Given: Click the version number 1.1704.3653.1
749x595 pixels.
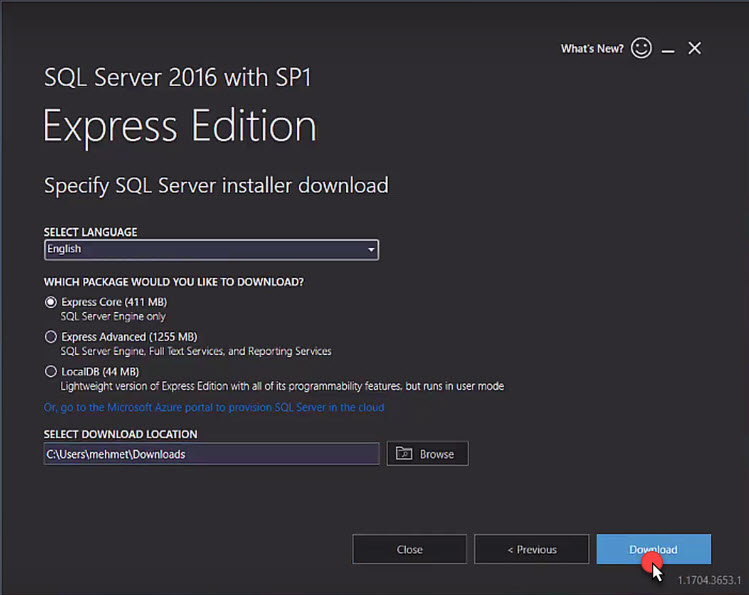Looking at the screenshot, I should pos(709,580).
